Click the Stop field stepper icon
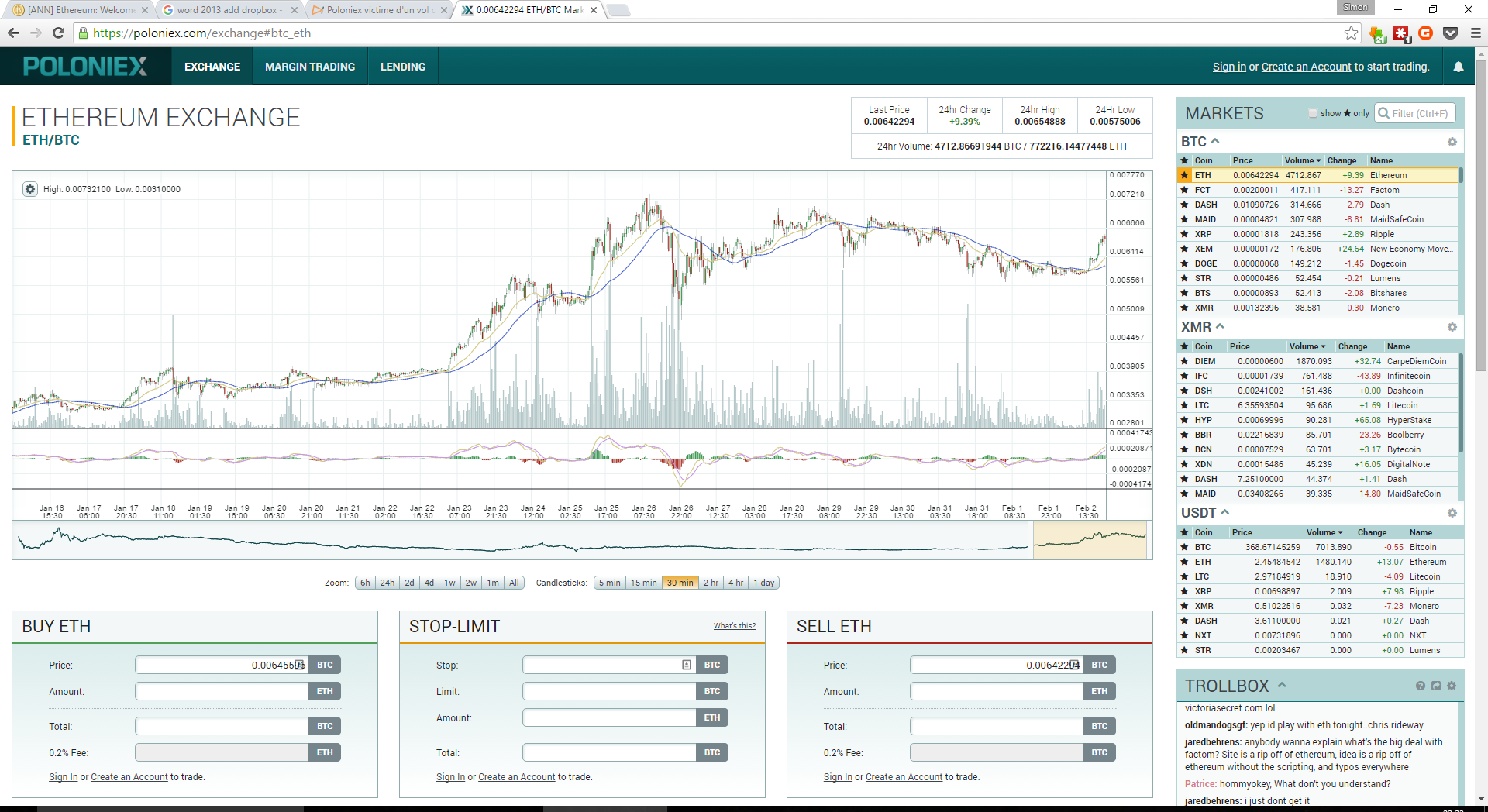Image resolution: width=1488 pixels, height=812 pixels. tap(687, 665)
